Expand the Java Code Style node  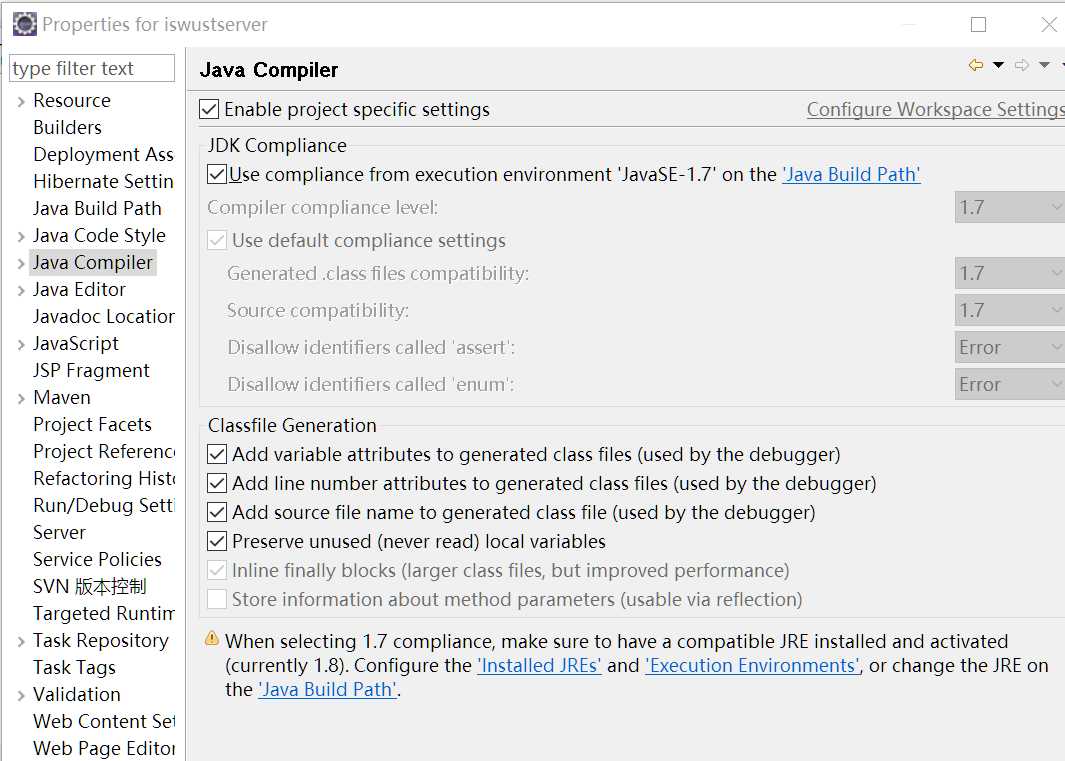pyautogui.click(x=21, y=236)
